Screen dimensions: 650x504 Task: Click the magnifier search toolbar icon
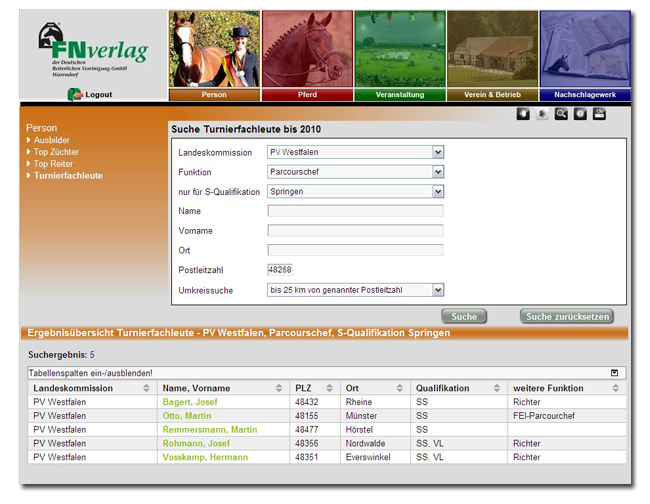click(561, 114)
